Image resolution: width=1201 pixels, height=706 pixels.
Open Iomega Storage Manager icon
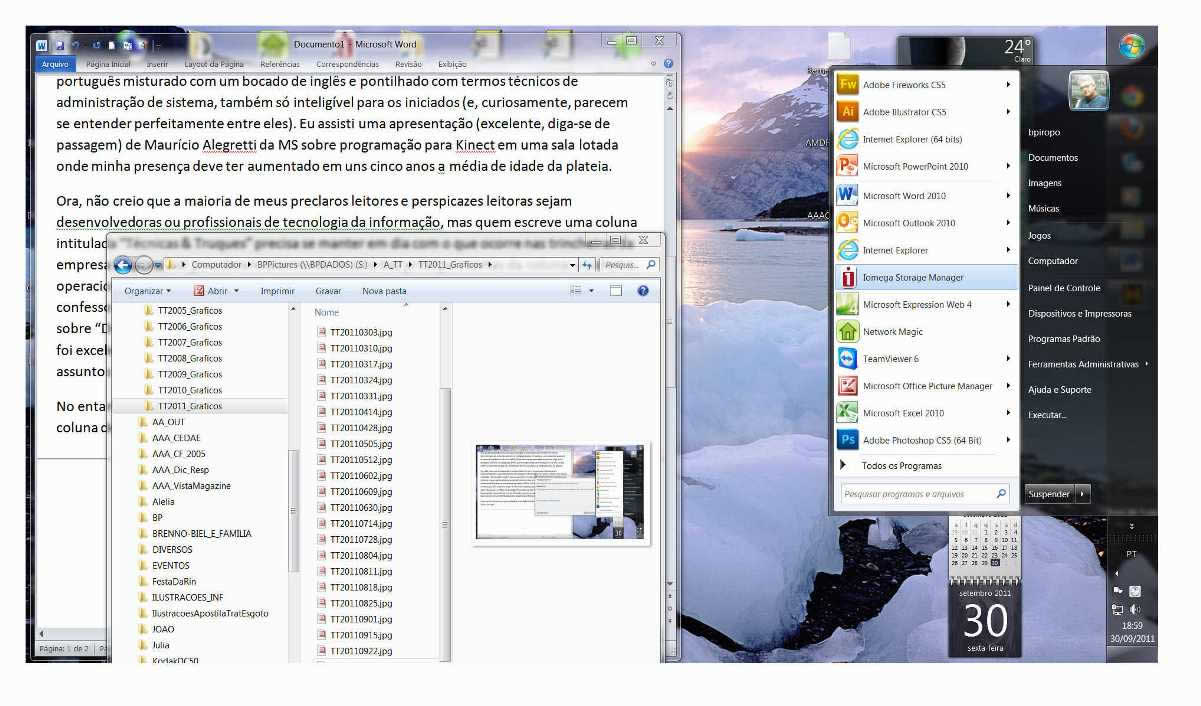click(848, 277)
